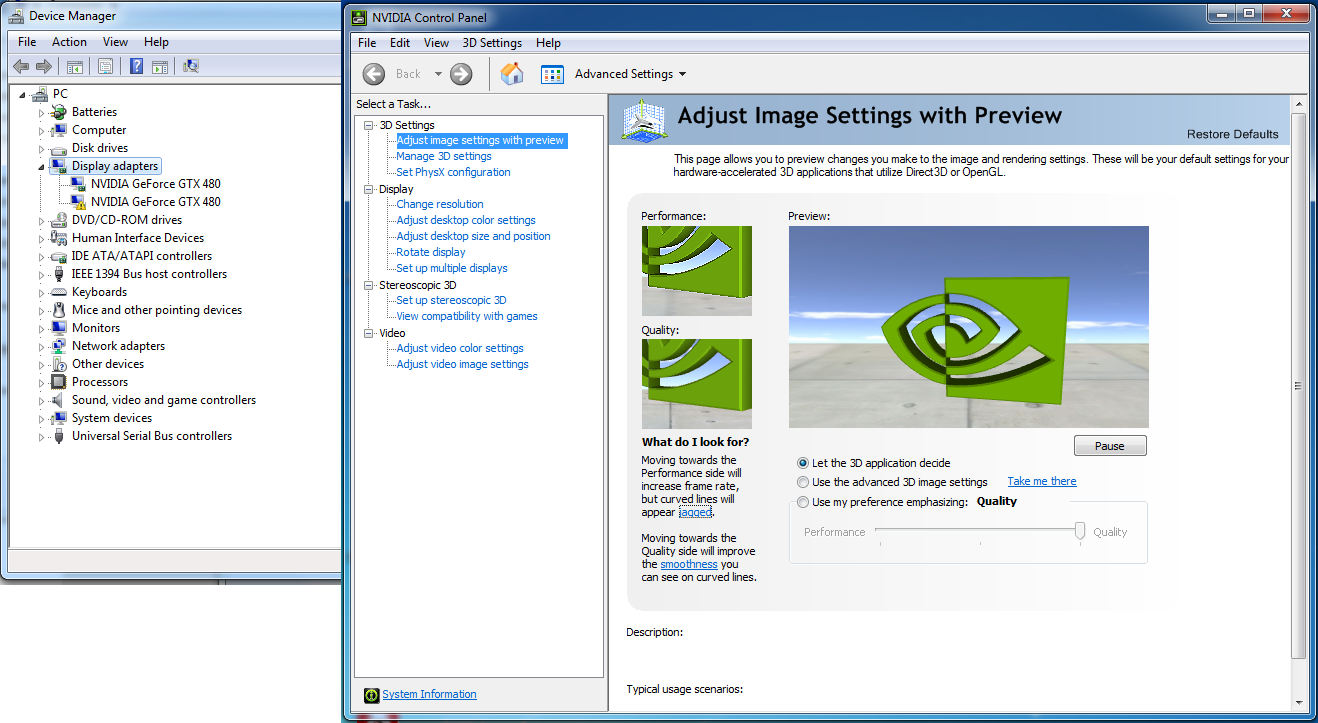The width and height of the screenshot is (1318, 723).
Task: Click the Network adapters device icon
Action: point(59,346)
